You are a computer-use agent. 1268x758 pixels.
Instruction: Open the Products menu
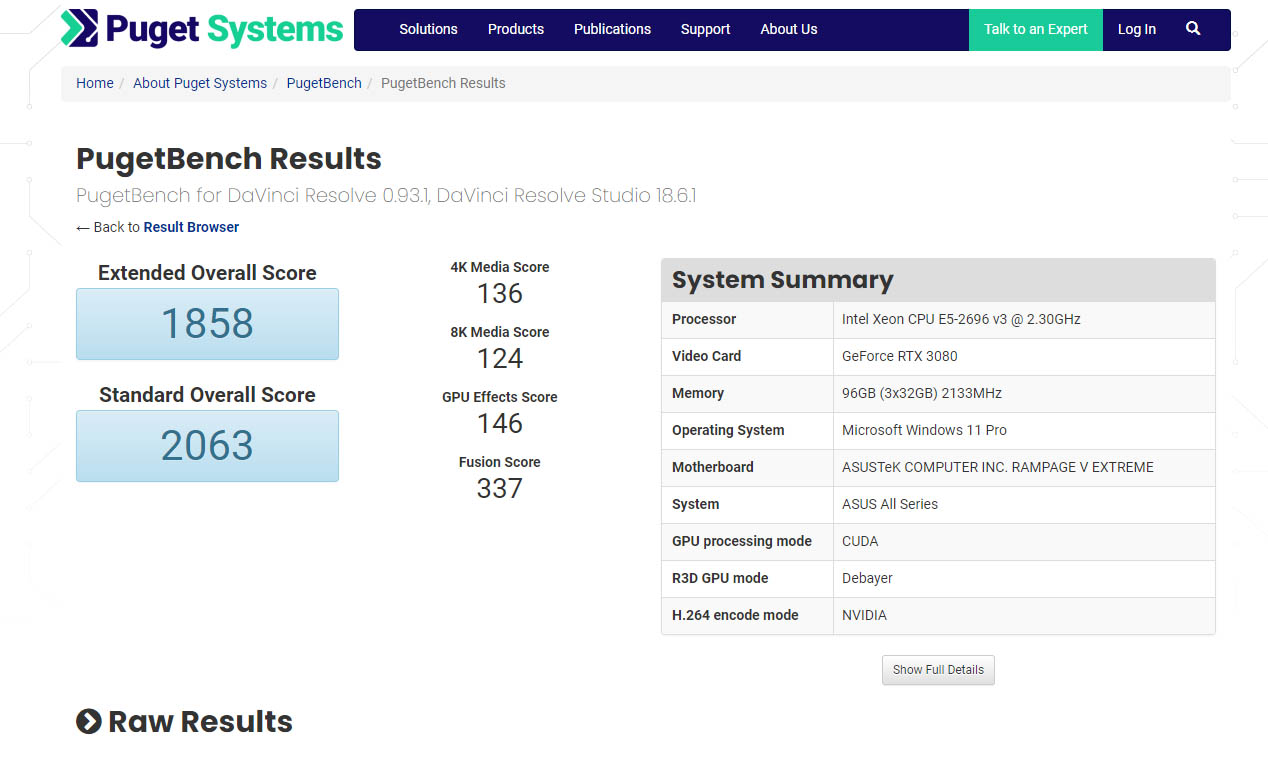pyautogui.click(x=516, y=29)
